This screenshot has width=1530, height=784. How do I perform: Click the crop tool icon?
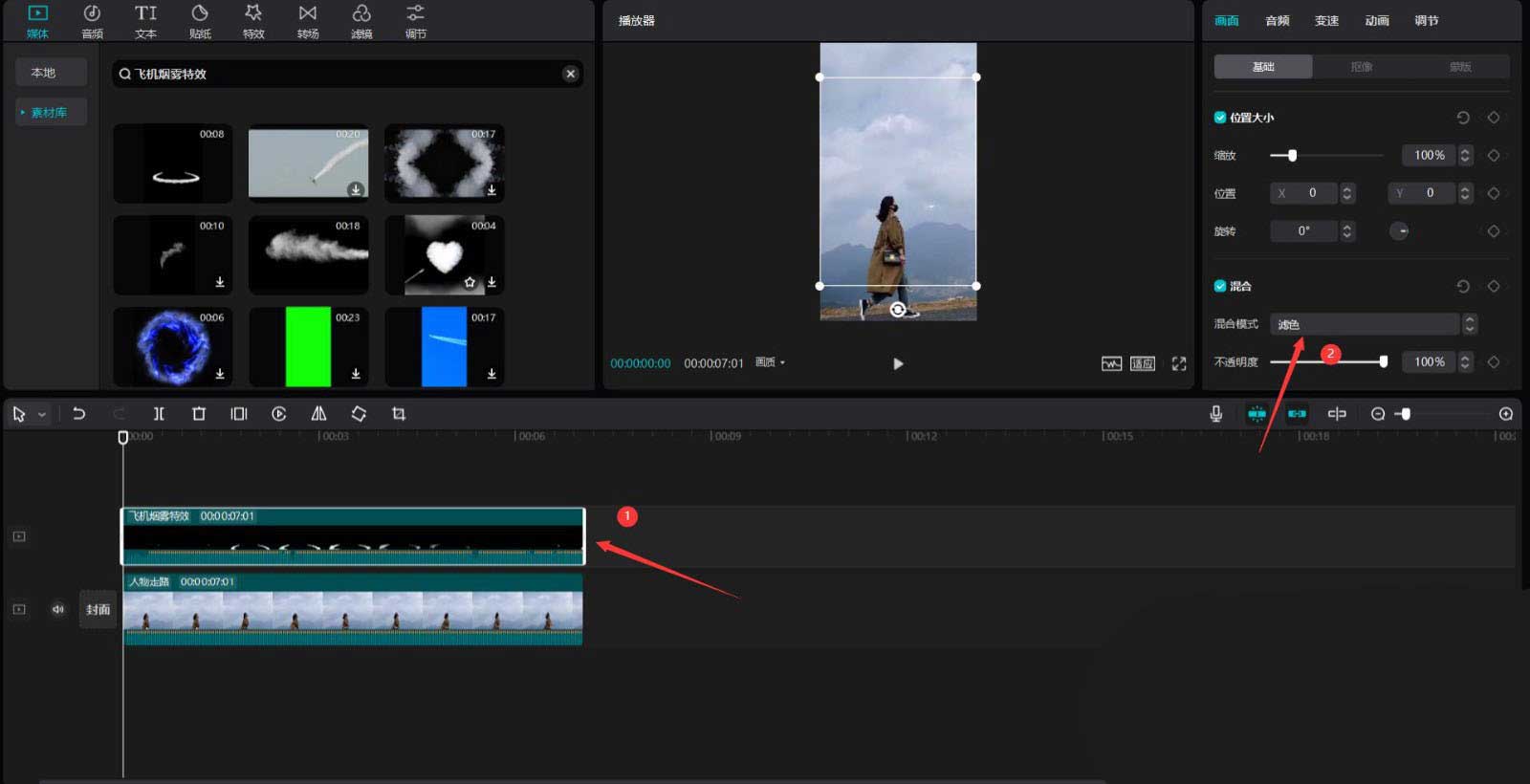(x=399, y=414)
